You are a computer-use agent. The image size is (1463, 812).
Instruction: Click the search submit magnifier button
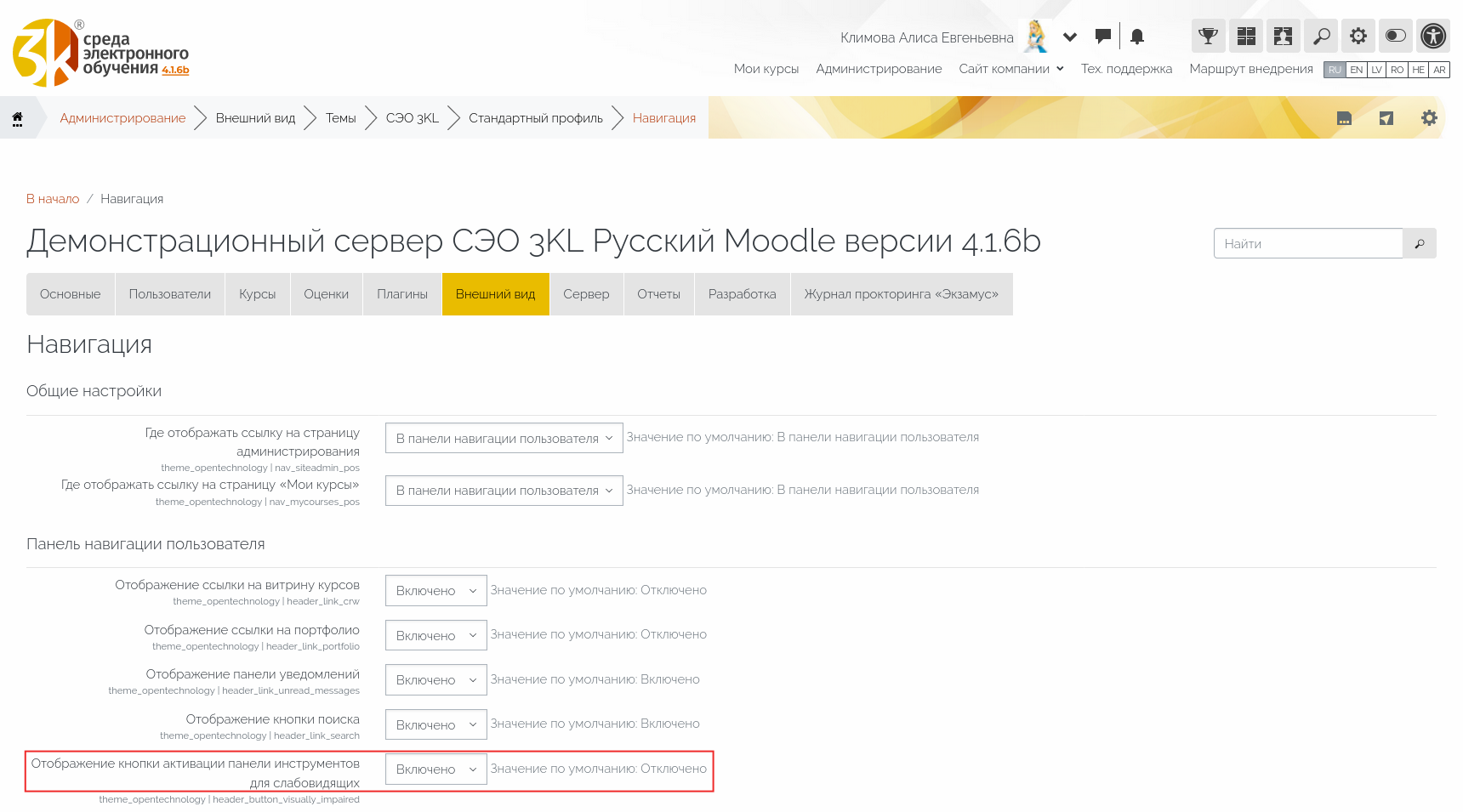1420,243
